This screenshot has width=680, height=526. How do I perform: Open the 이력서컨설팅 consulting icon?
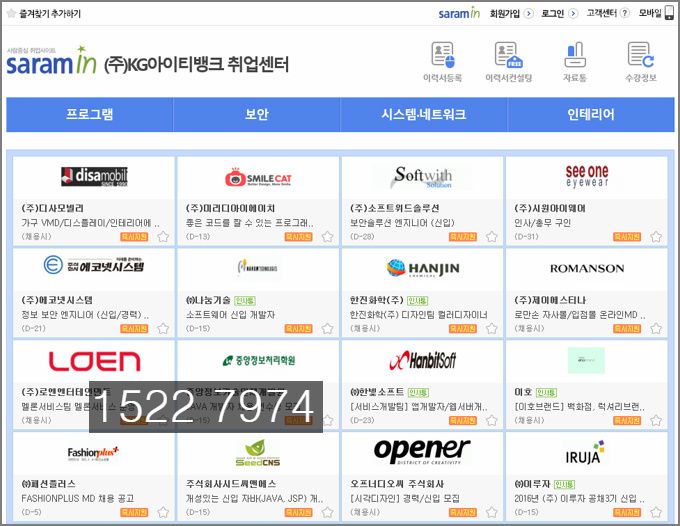point(508,55)
